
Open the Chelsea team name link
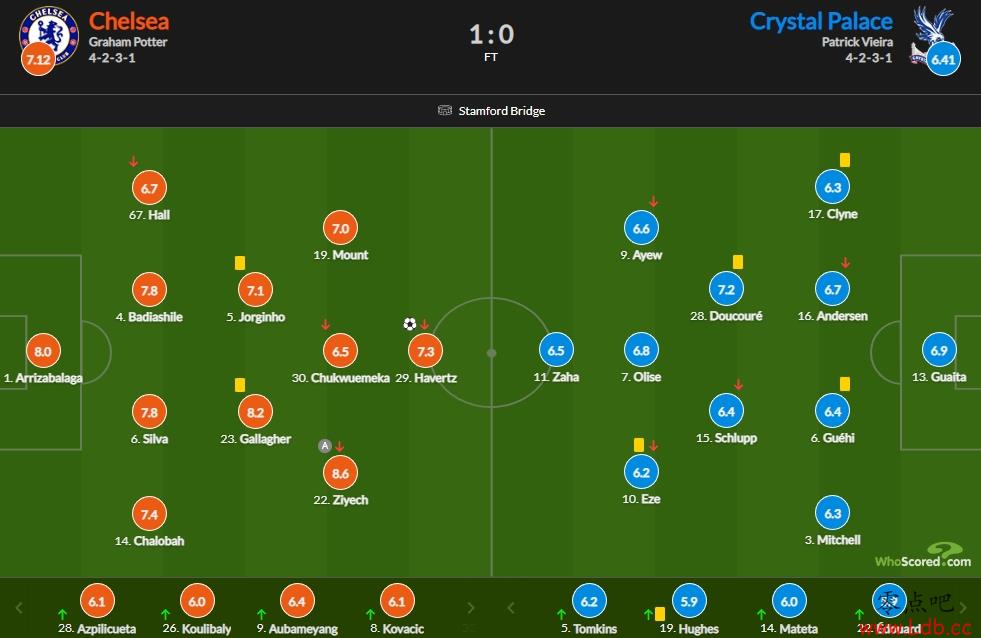pyautogui.click(x=129, y=21)
